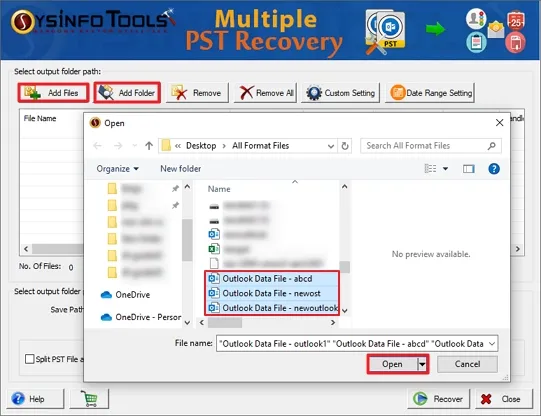The image size is (541, 416).
Task: Toggle the Split PST File checkbox
Action: coord(30,359)
